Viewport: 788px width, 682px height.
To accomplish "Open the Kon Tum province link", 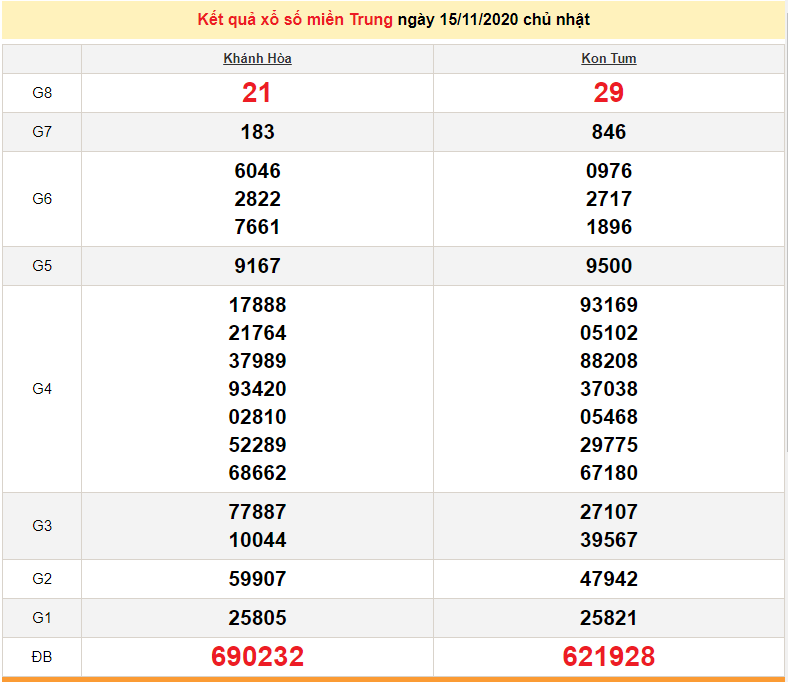I will point(608,59).
